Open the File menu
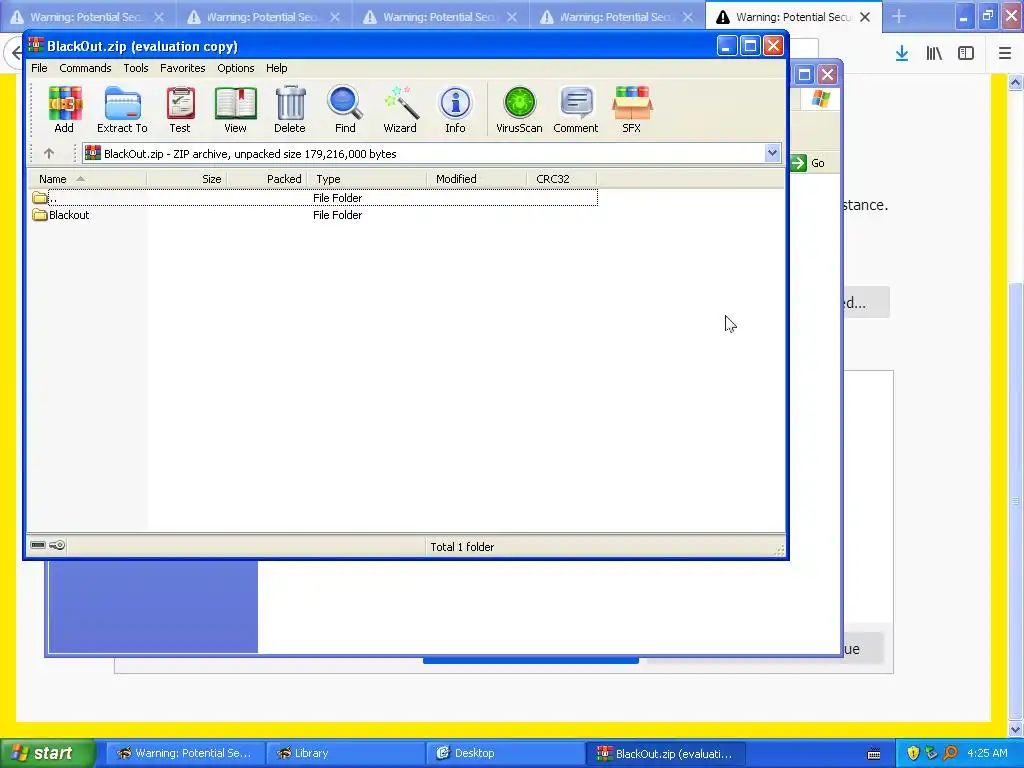This screenshot has height=768, width=1024. pos(39,68)
